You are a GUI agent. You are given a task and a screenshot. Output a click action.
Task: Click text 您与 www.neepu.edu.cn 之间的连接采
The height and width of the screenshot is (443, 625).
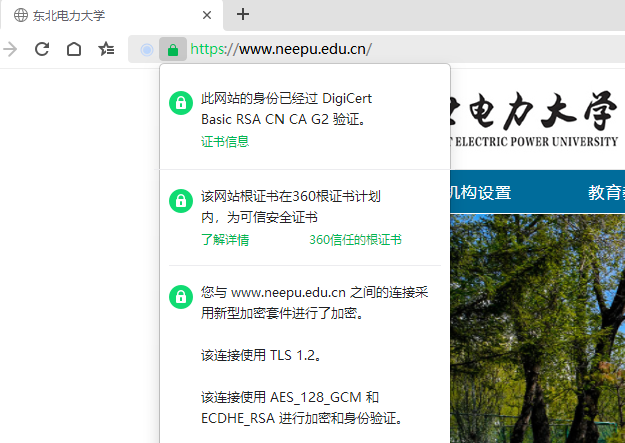[x=314, y=292]
